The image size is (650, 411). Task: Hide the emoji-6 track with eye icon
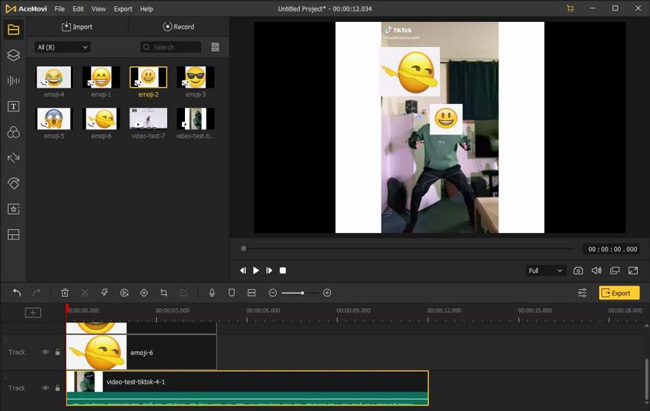pyautogui.click(x=45, y=352)
